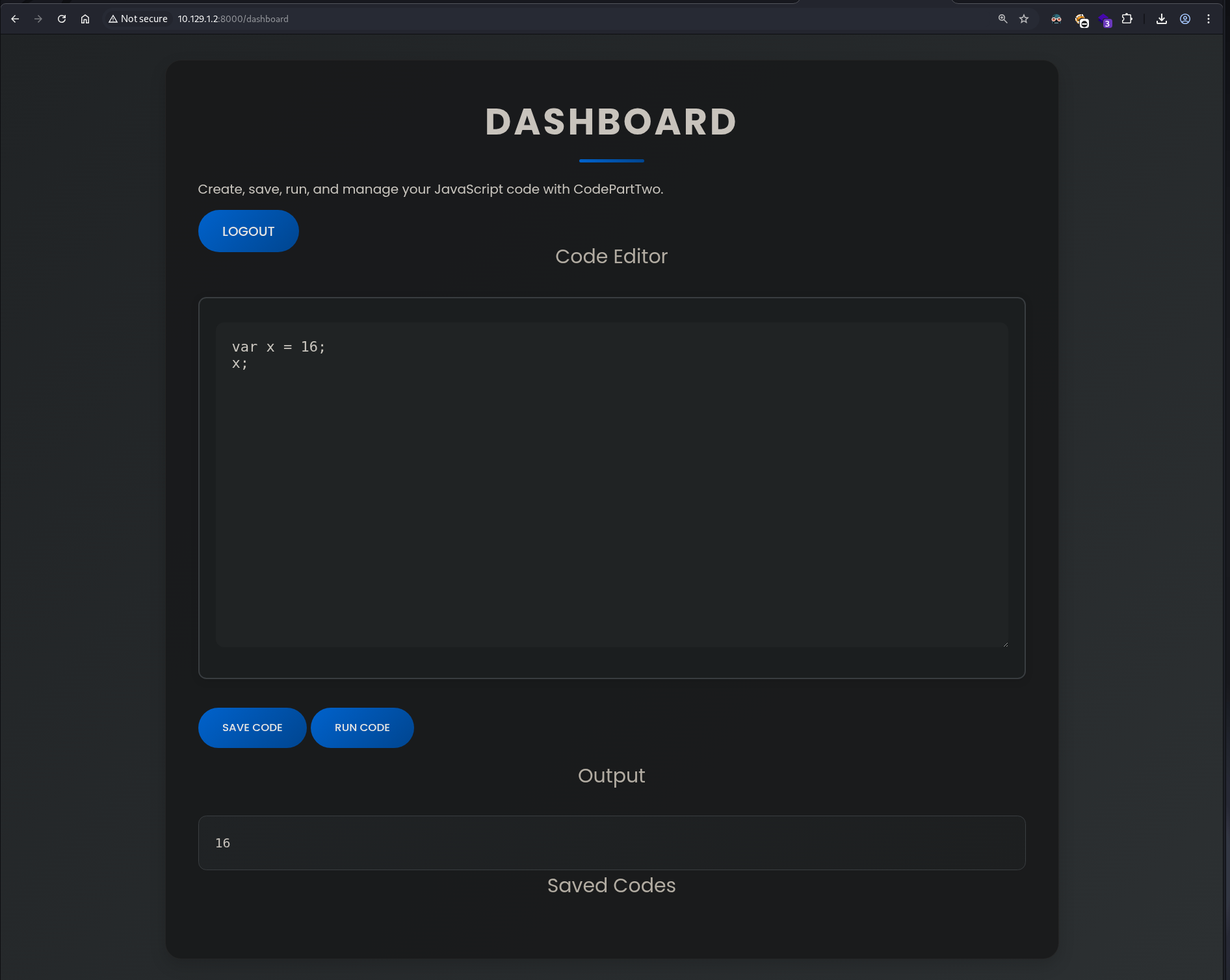Reload the dashboard page
The image size is (1230, 980).
pos(62,19)
